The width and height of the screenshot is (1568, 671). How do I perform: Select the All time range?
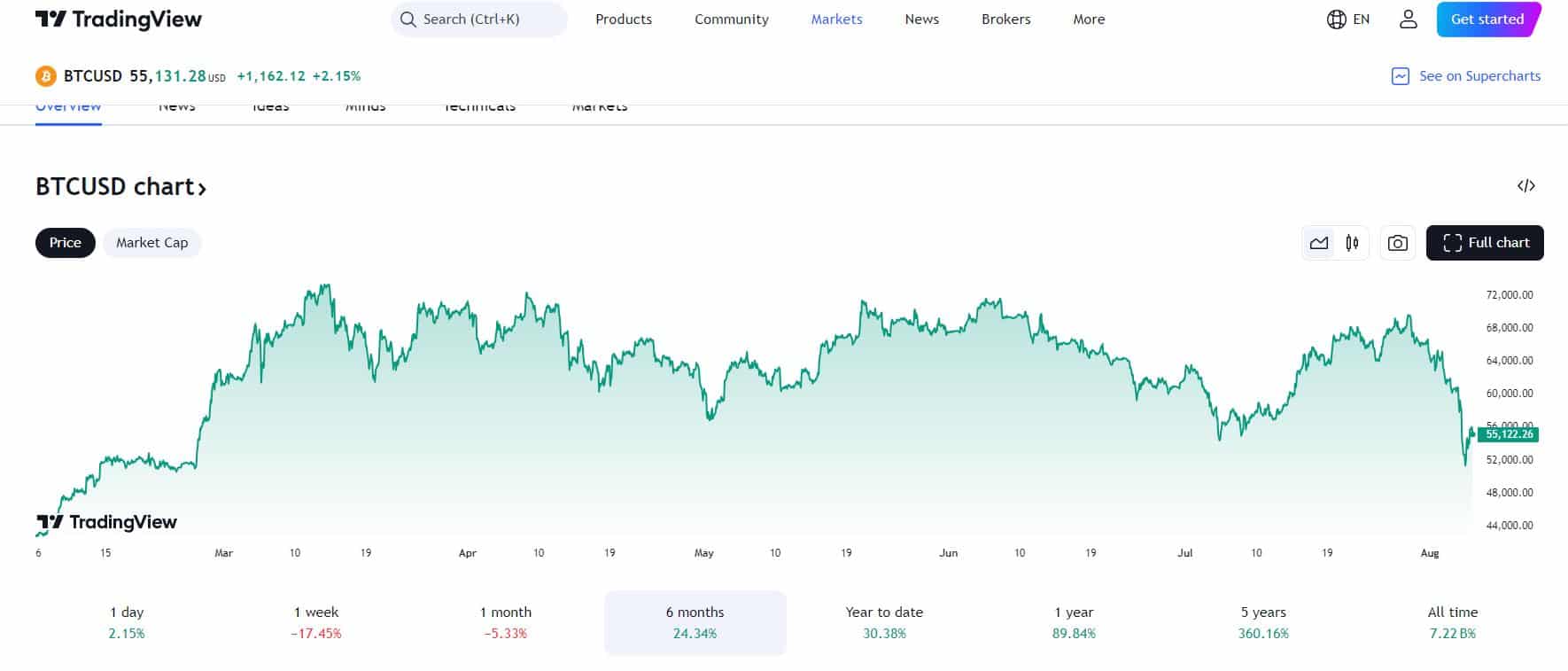pos(1453,623)
